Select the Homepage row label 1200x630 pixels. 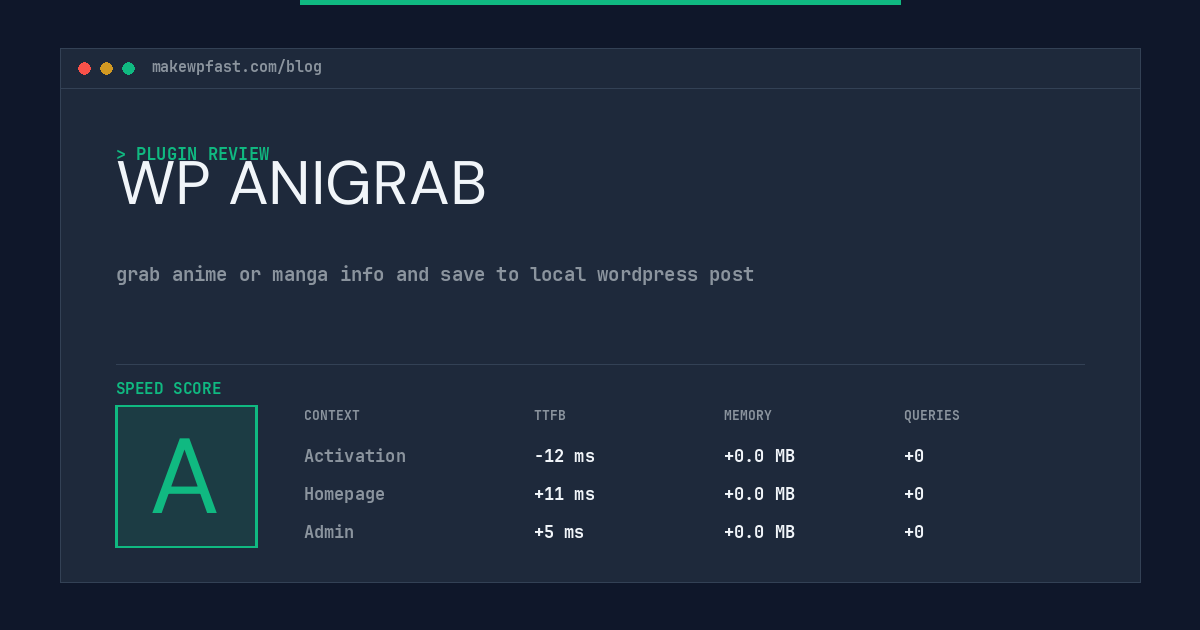pos(344,494)
